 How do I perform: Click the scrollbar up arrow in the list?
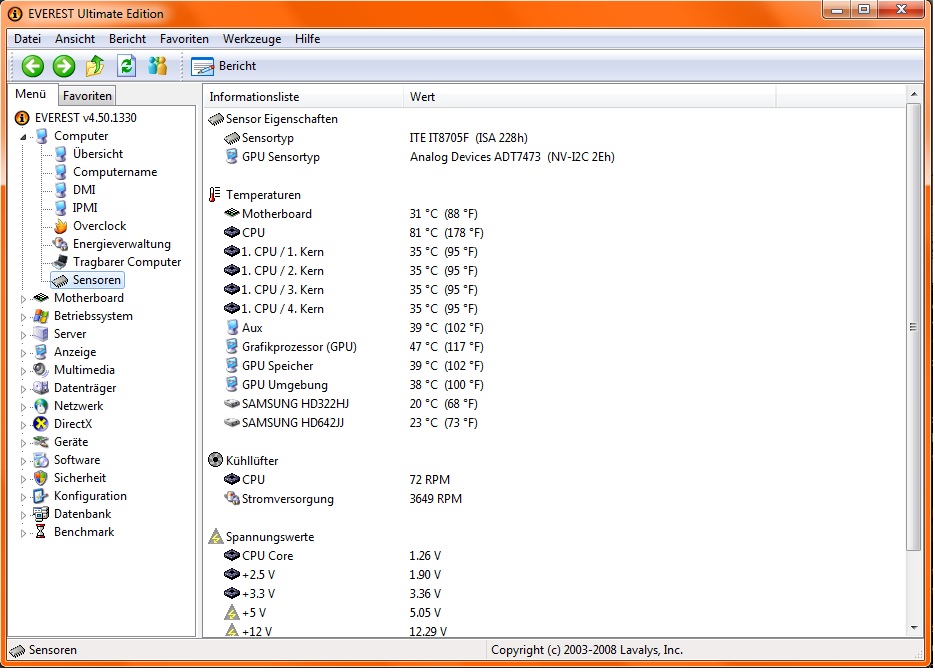click(x=914, y=94)
